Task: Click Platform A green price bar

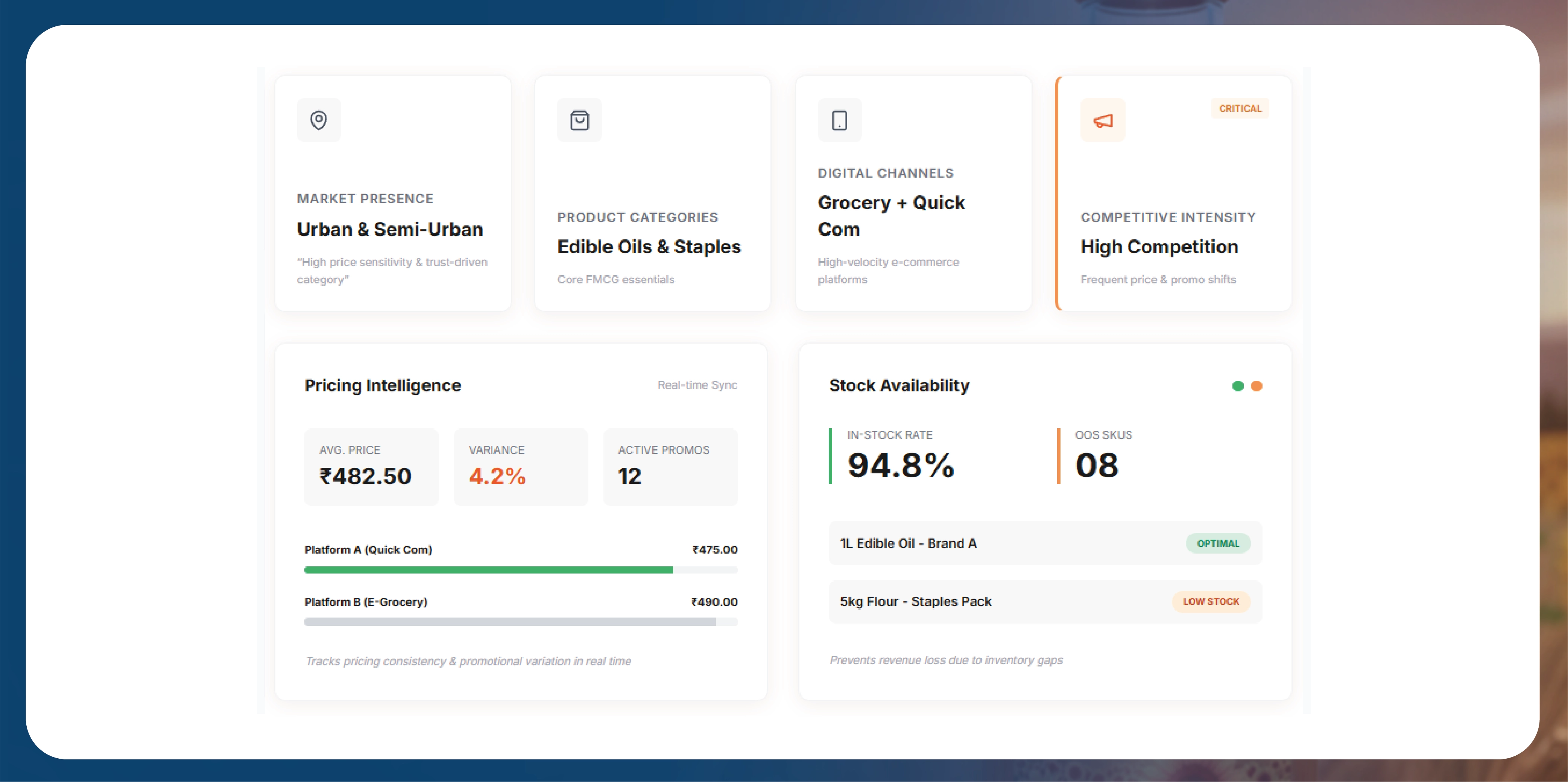Action: coord(488,570)
